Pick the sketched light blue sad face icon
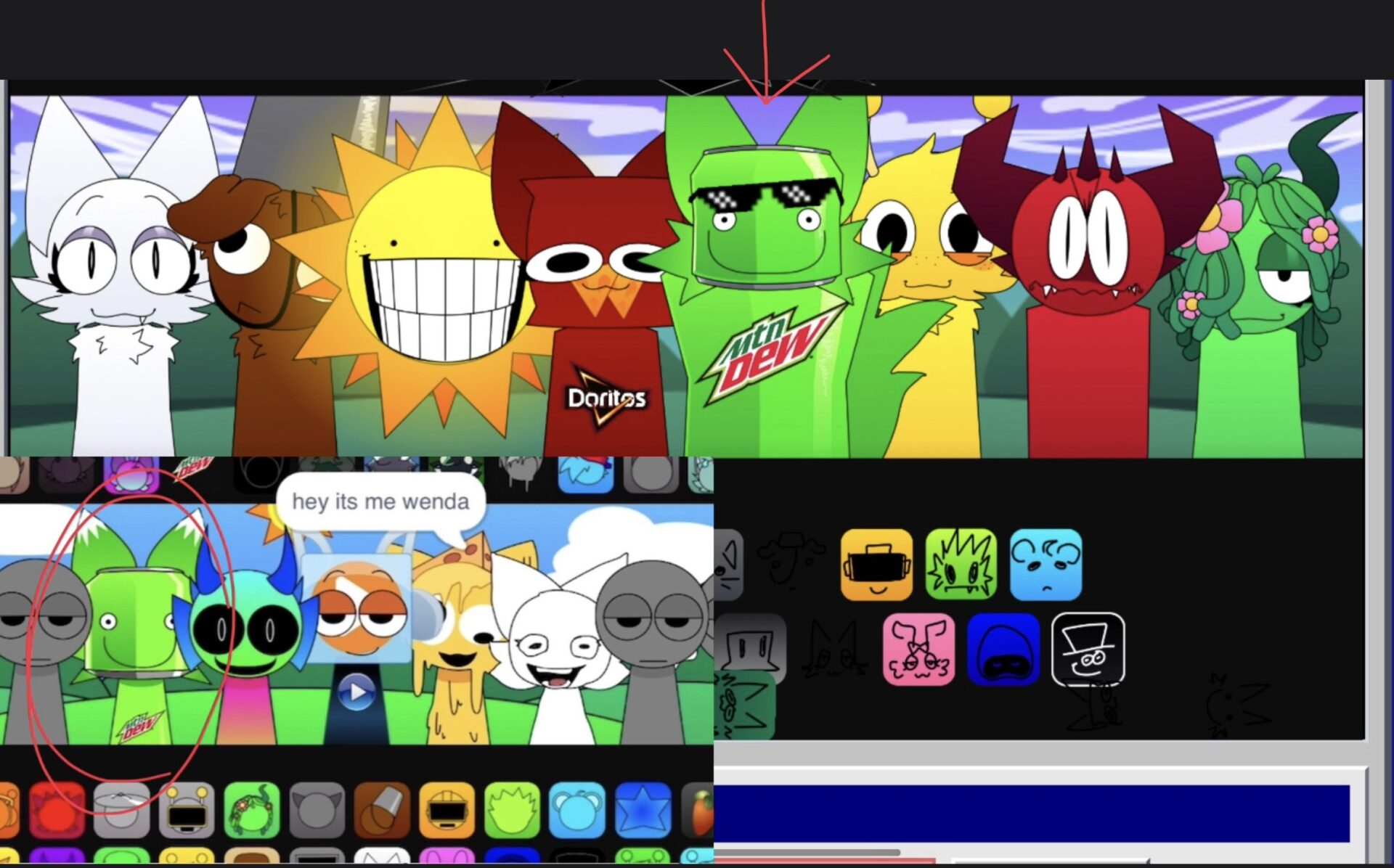This screenshot has width=1394, height=868. pos(1045,565)
